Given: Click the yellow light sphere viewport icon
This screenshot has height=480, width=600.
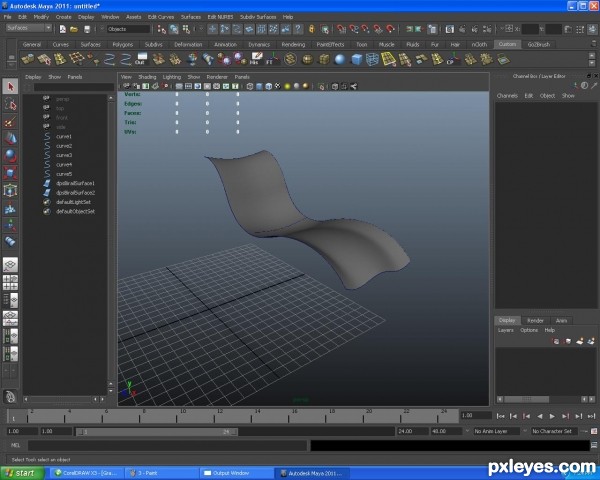Looking at the screenshot, I should (287, 87).
